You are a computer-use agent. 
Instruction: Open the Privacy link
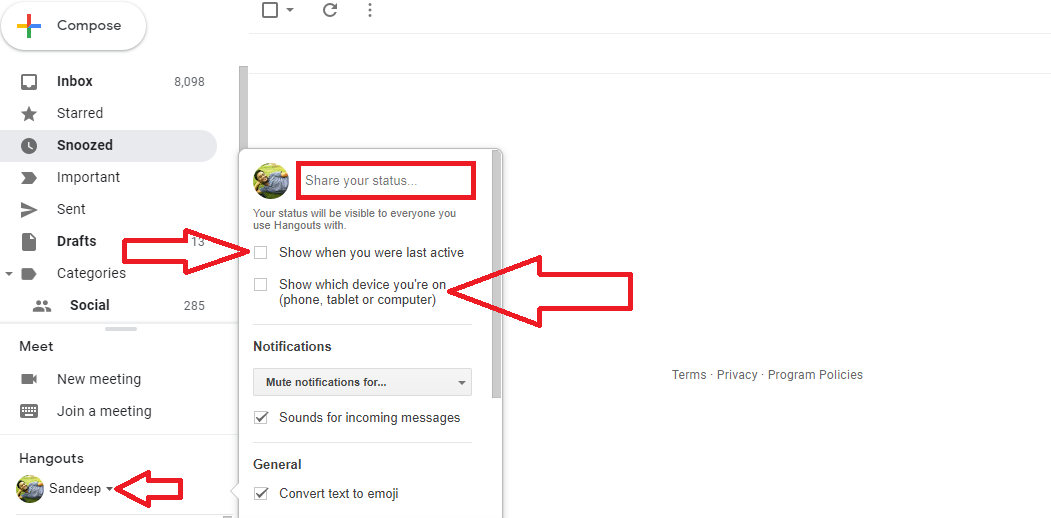pos(737,375)
